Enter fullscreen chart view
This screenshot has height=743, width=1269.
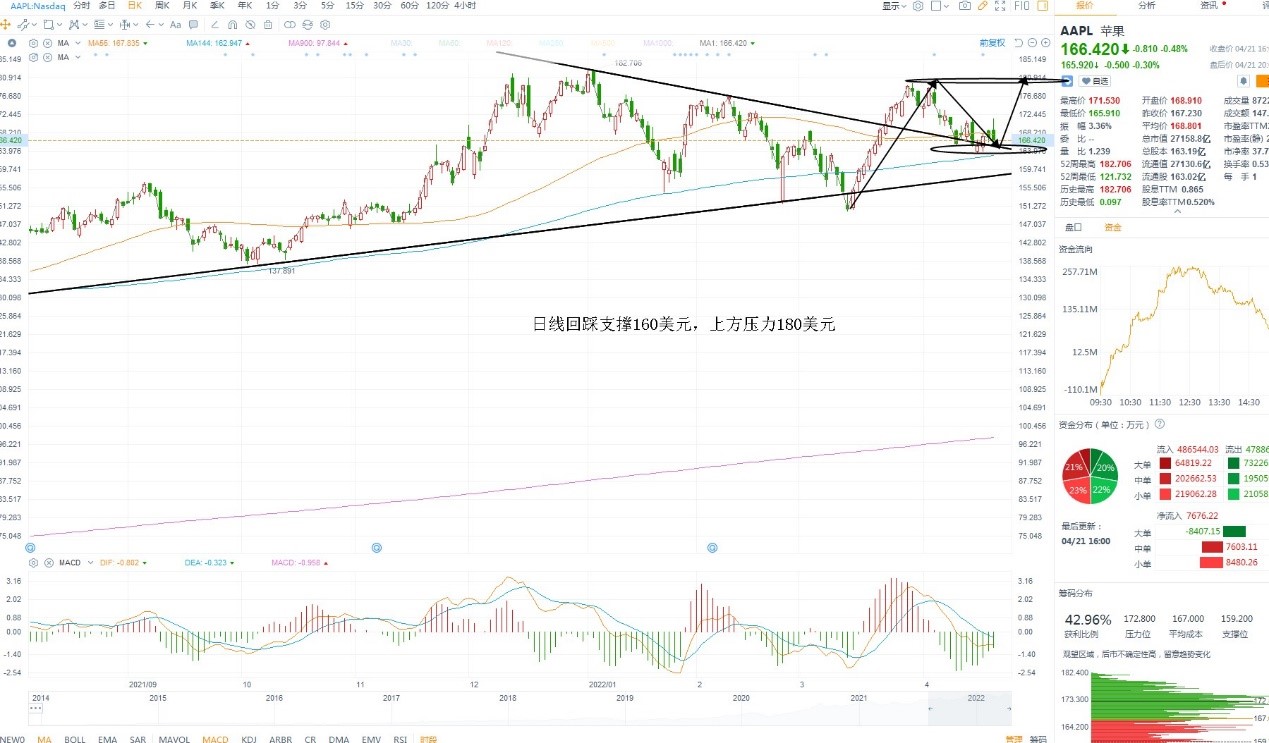tap(1000, 6)
